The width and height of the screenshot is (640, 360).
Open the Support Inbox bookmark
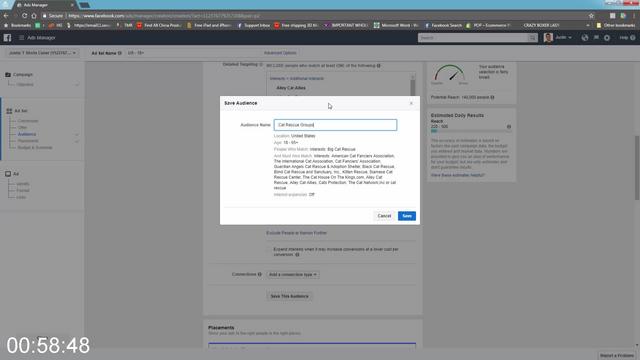click(254, 25)
